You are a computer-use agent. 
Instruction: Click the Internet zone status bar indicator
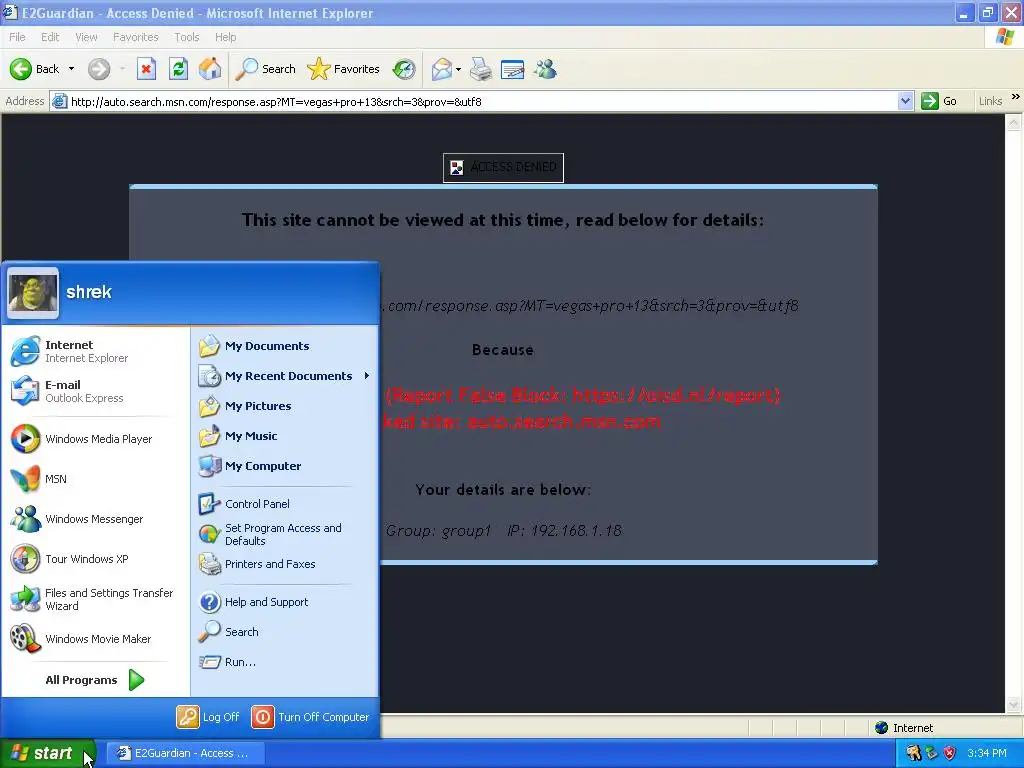click(905, 728)
